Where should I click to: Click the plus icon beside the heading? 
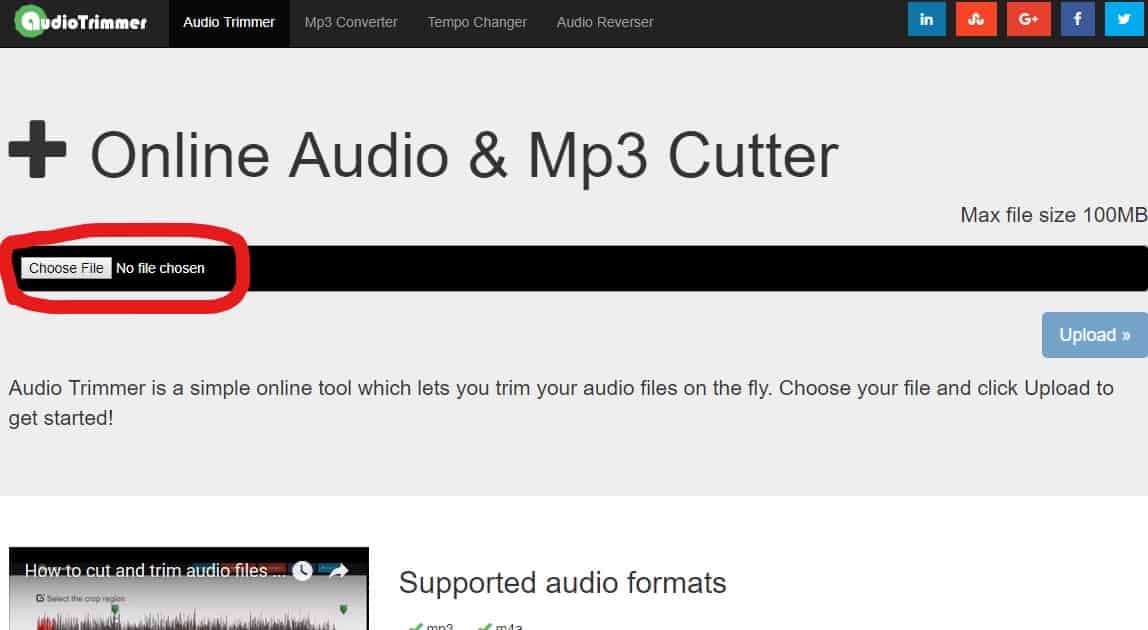click(x=37, y=149)
